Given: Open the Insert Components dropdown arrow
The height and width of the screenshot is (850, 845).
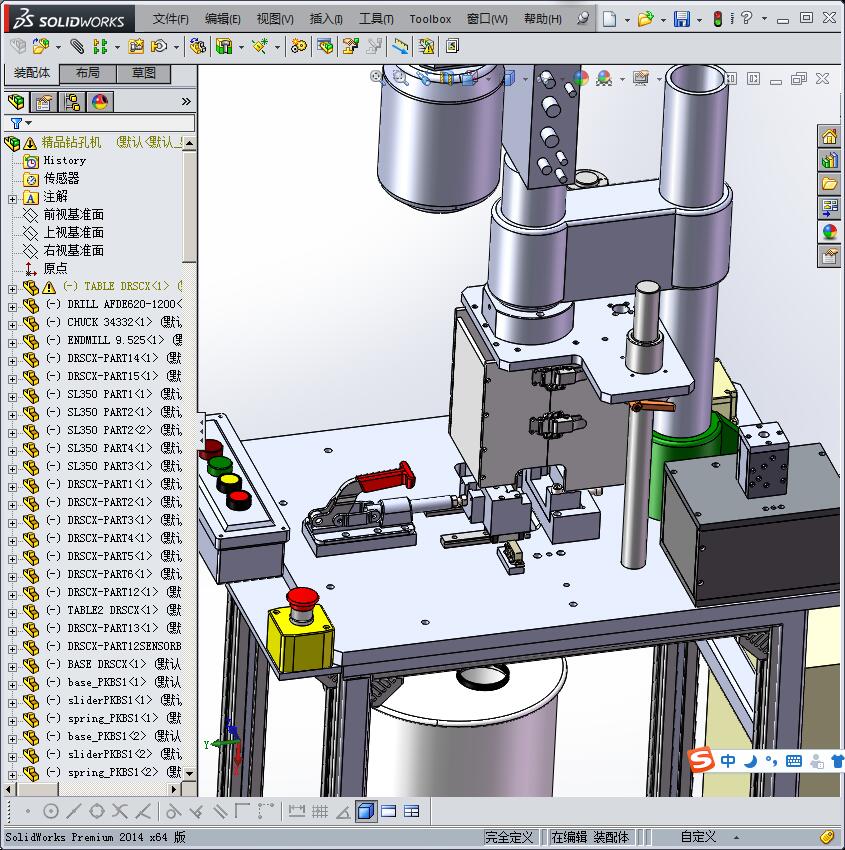Looking at the screenshot, I should coord(58,47).
